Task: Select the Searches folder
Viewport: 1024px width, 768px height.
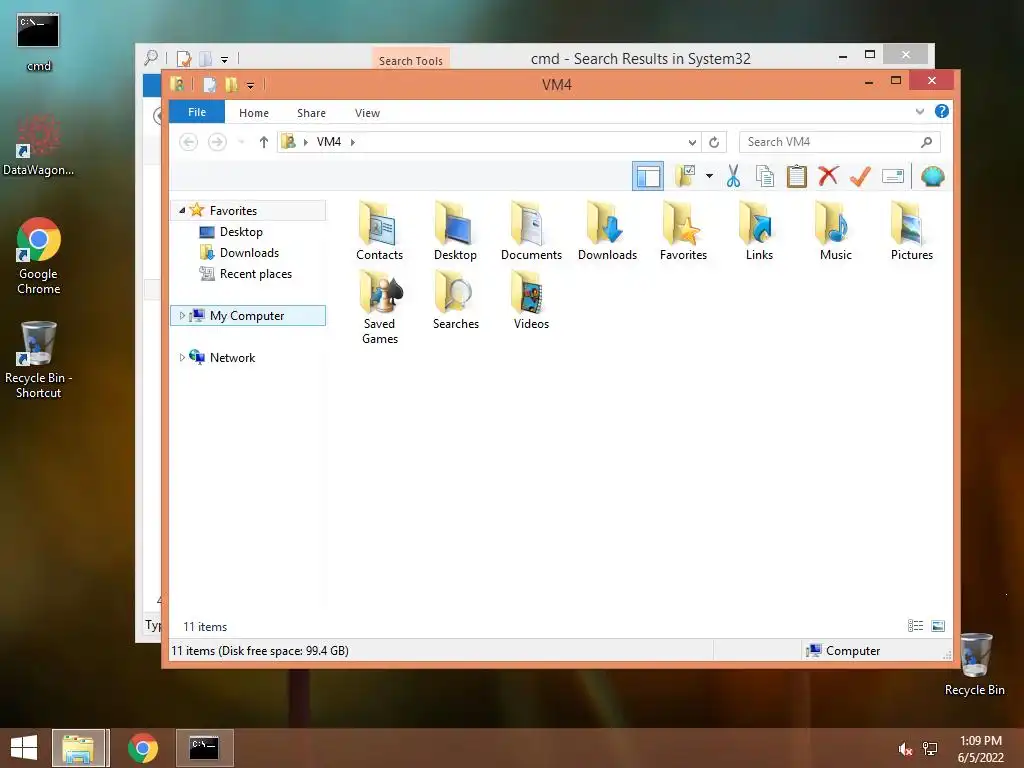Action: pos(455,300)
